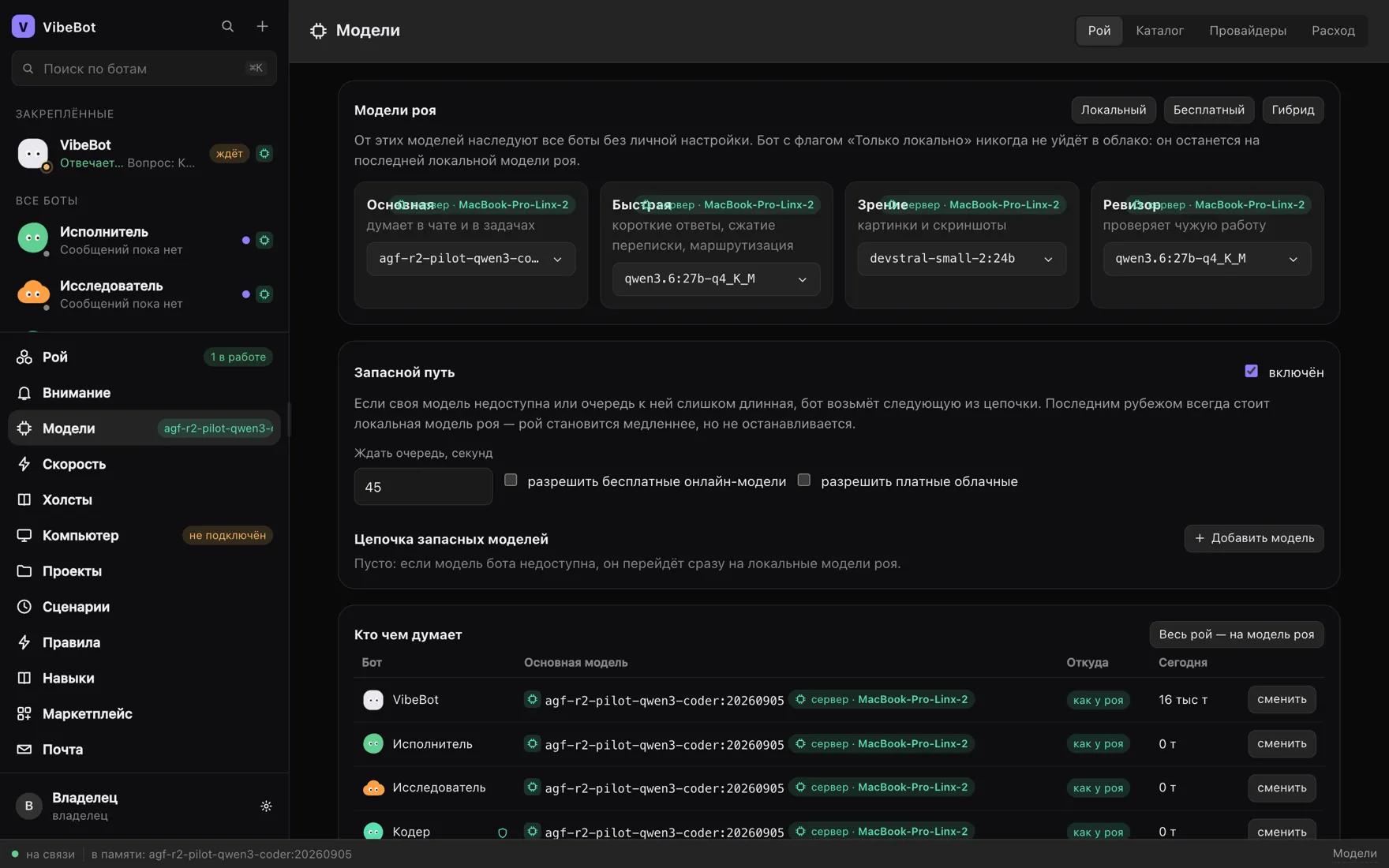Enable разрешить бесплатные онлайн-модели checkbox
The height and width of the screenshot is (868, 1389).
click(x=511, y=480)
